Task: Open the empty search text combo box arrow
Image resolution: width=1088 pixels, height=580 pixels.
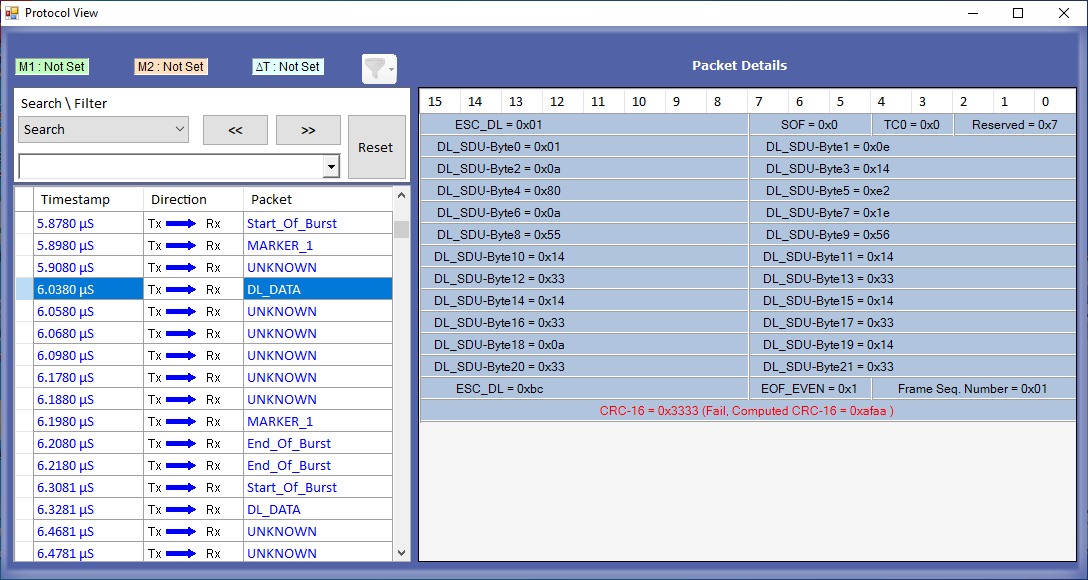Action: (331, 167)
